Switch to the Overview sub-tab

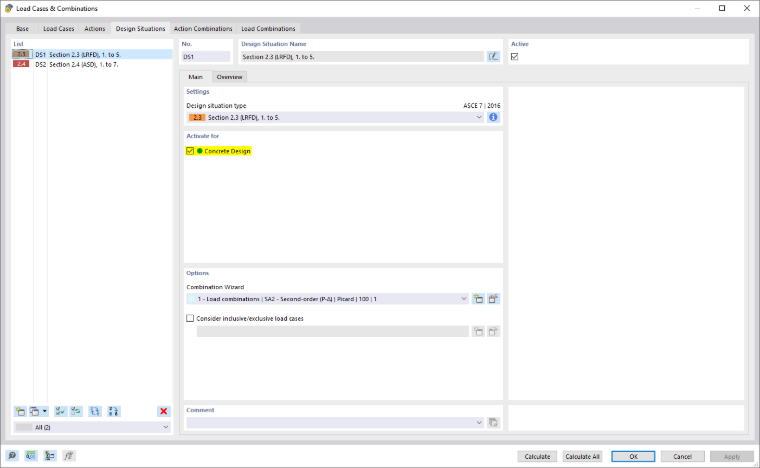coord(229,77)
